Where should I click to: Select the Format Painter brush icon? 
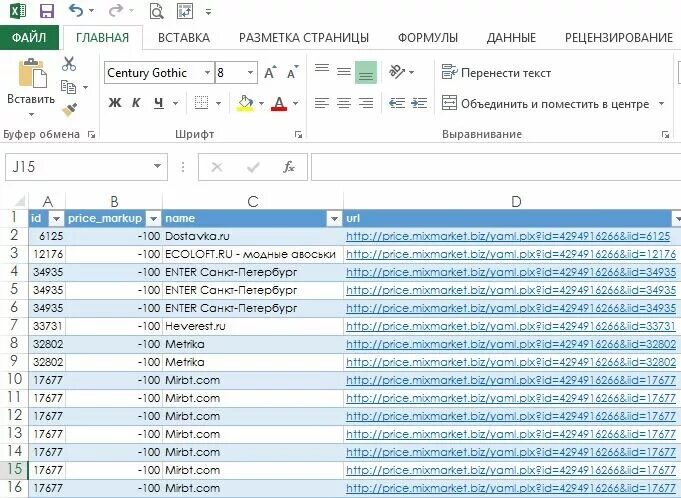coord(69,110)
